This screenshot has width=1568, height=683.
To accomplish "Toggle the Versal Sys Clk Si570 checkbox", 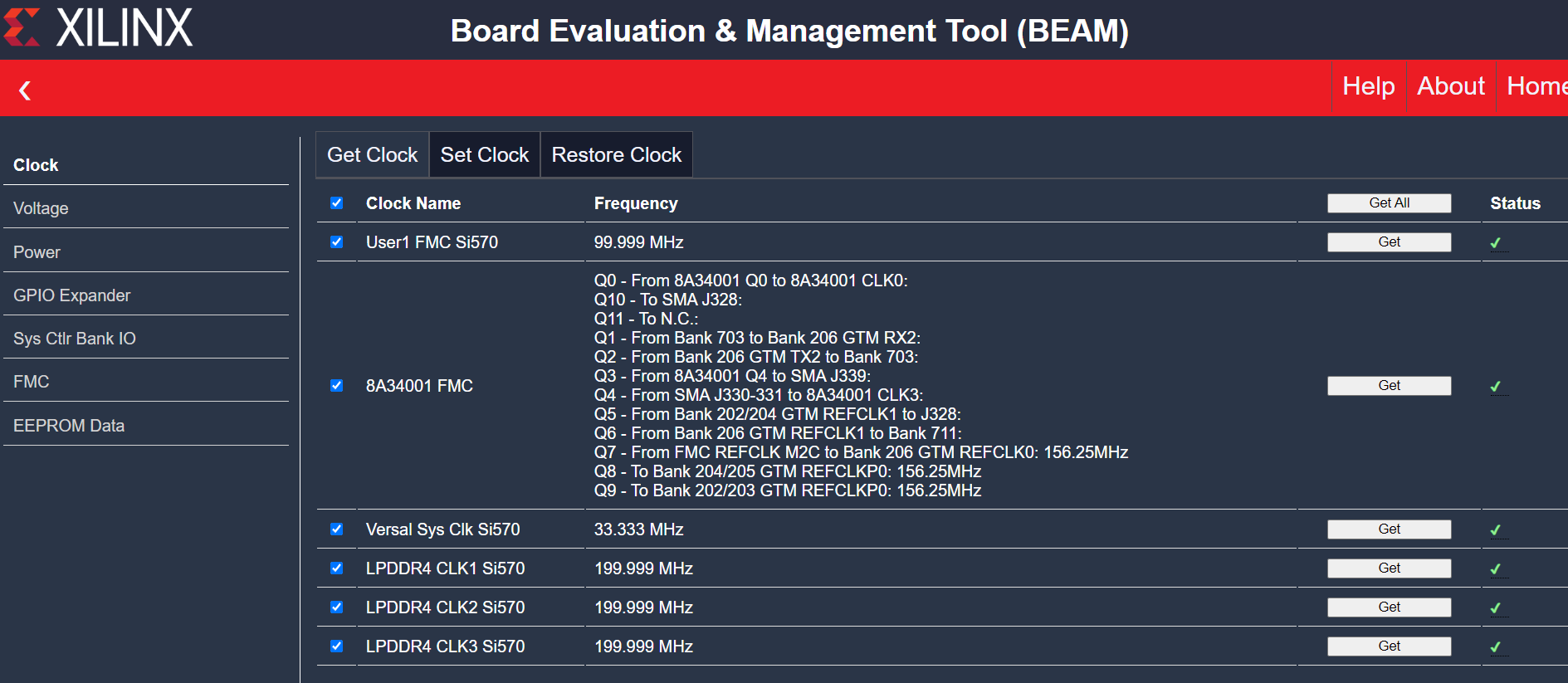I will (x=336, y=529).
